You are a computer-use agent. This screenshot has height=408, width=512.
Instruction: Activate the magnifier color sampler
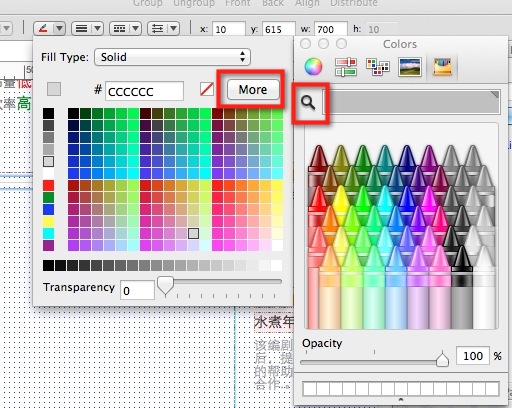point(308,103)
